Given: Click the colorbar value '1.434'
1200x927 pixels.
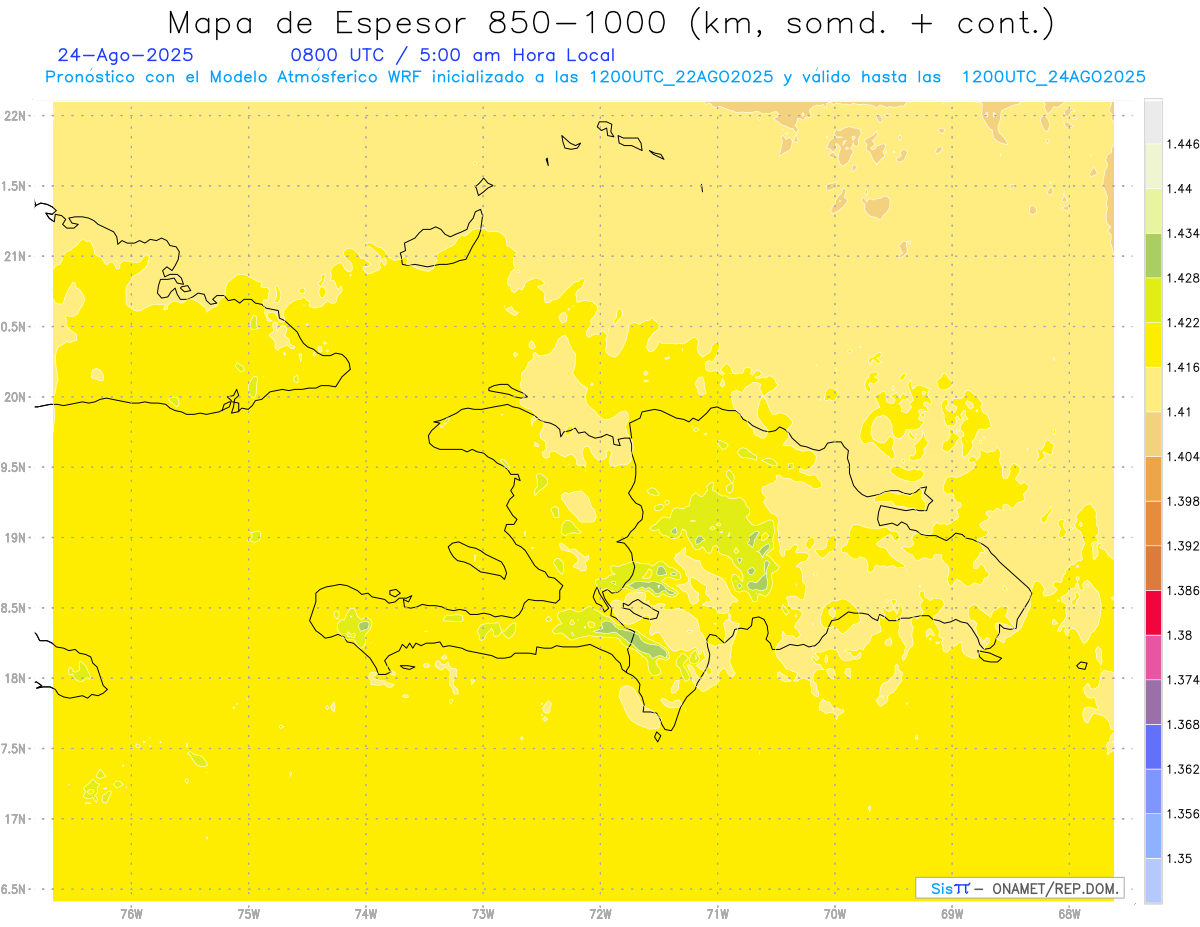Looking at the screenshot, I should (1183, 234).
